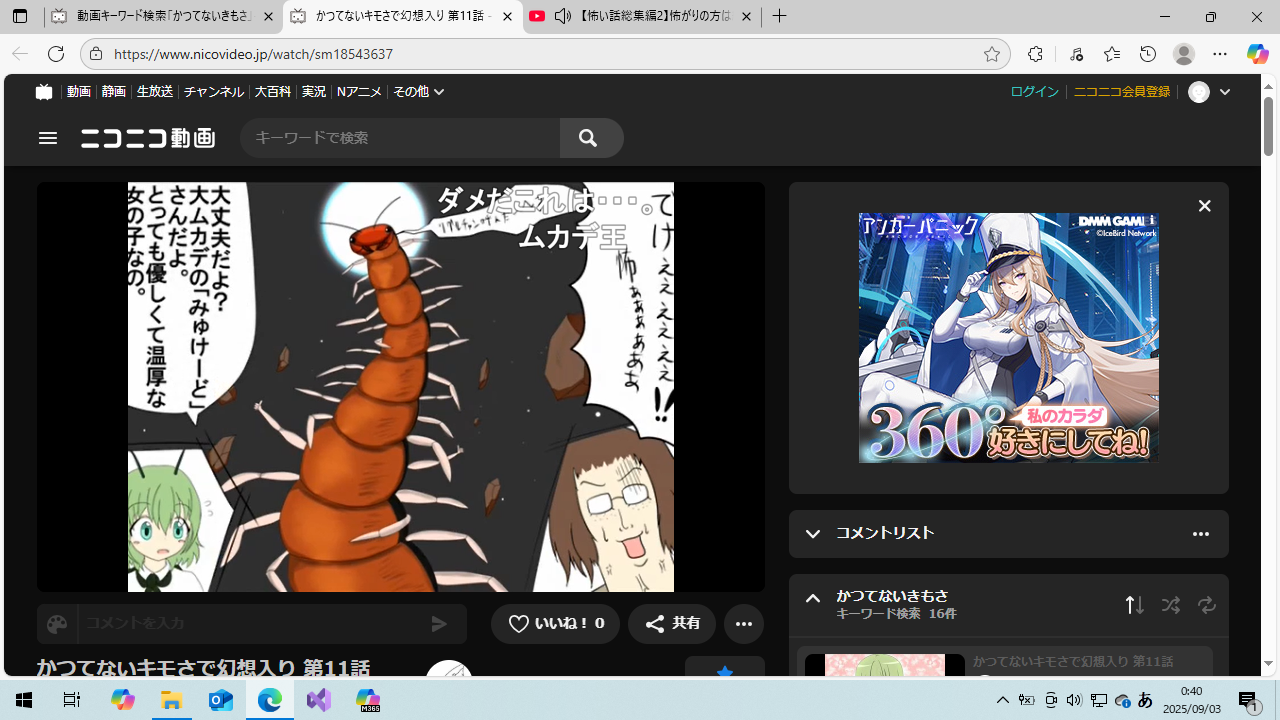Add page to favorites star
The width and height of the screenshot is (1280, 720).
click(x=991, y=54)
